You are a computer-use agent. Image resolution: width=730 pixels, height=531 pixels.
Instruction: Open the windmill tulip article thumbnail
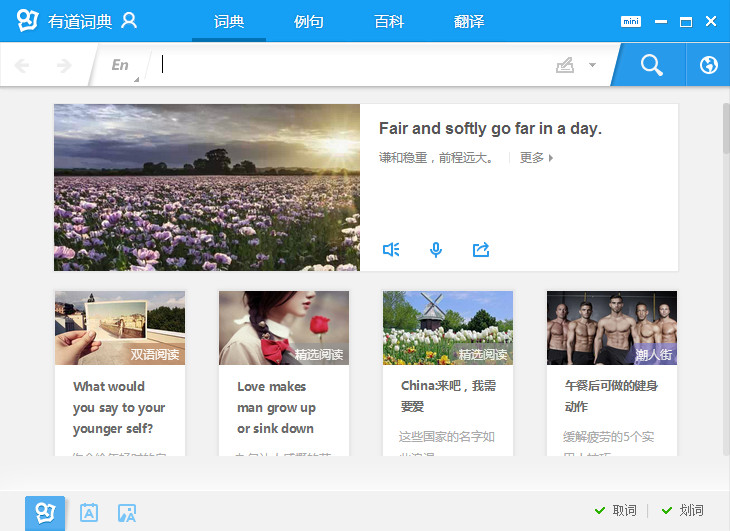(x=448, y=328)
